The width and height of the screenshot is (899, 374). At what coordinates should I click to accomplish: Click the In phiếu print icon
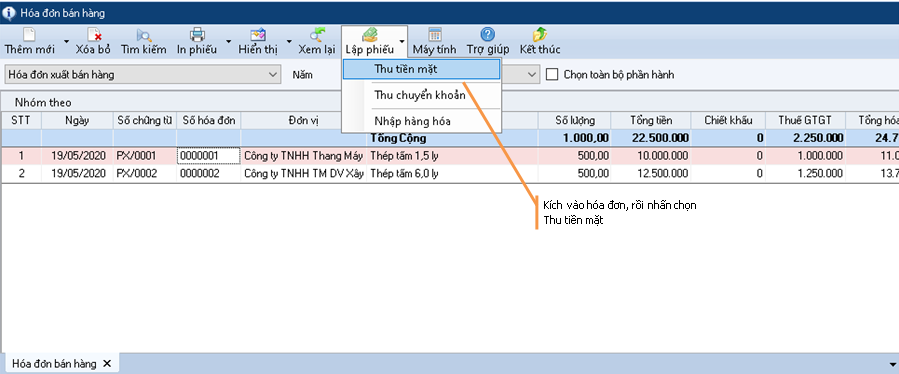pyautogui.click(x=197, y=34)
